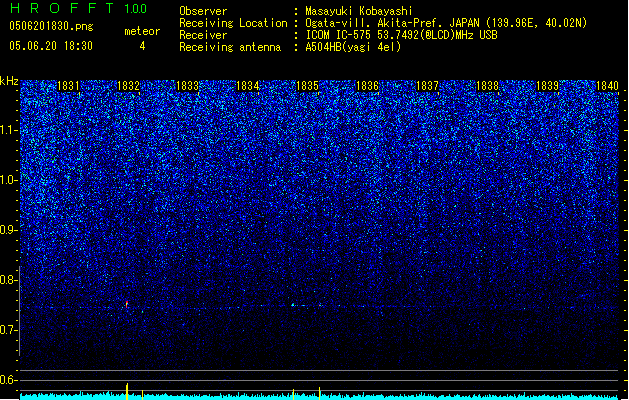This screenshot has width=629, height=400.
Task: Click the 1839 time marker
Action: coord(547,86)
